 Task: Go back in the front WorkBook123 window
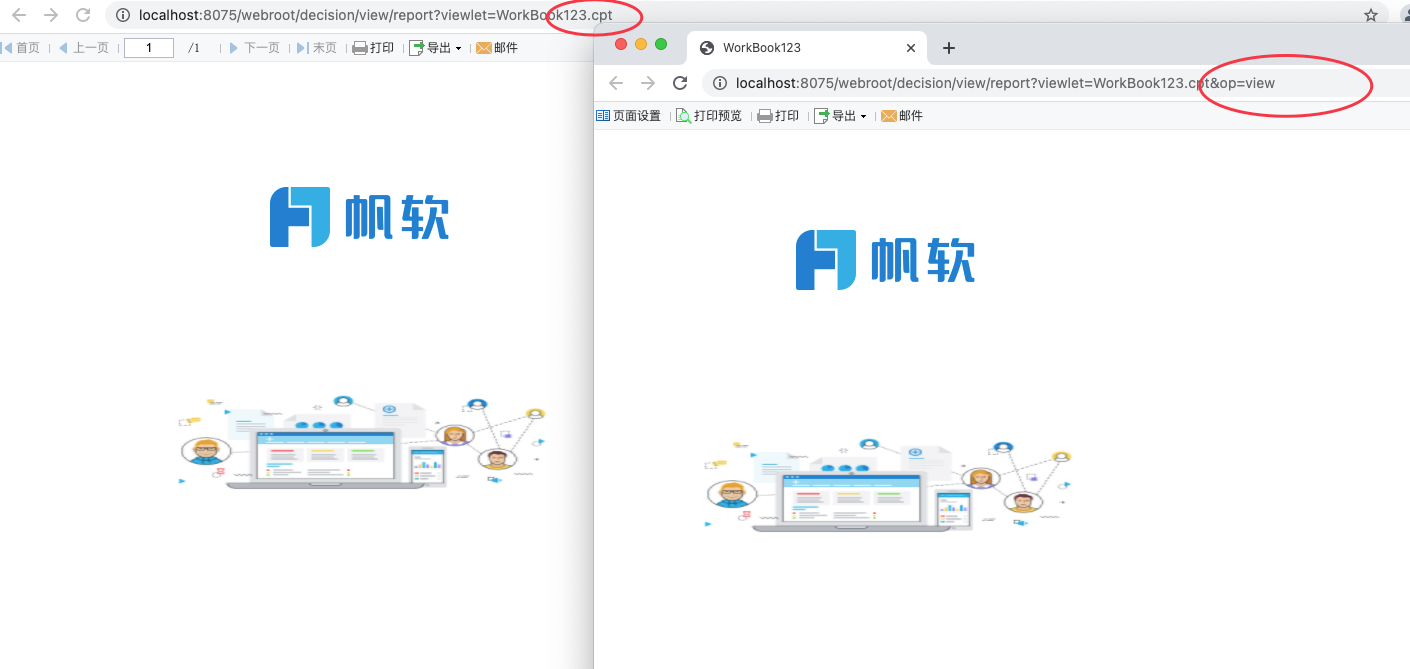616,83
